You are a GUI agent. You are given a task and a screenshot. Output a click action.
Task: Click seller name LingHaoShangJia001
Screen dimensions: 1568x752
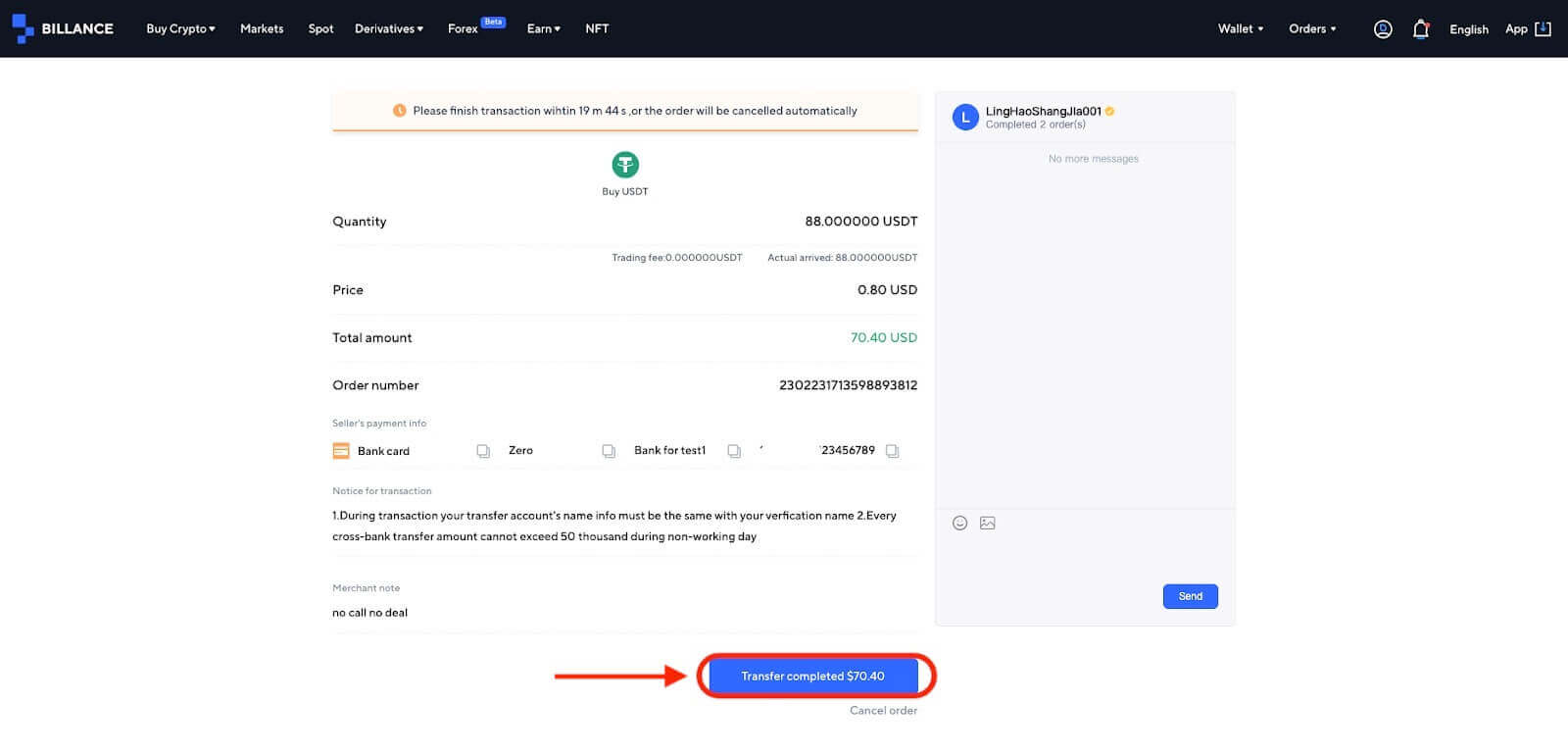click(1043, 112)
